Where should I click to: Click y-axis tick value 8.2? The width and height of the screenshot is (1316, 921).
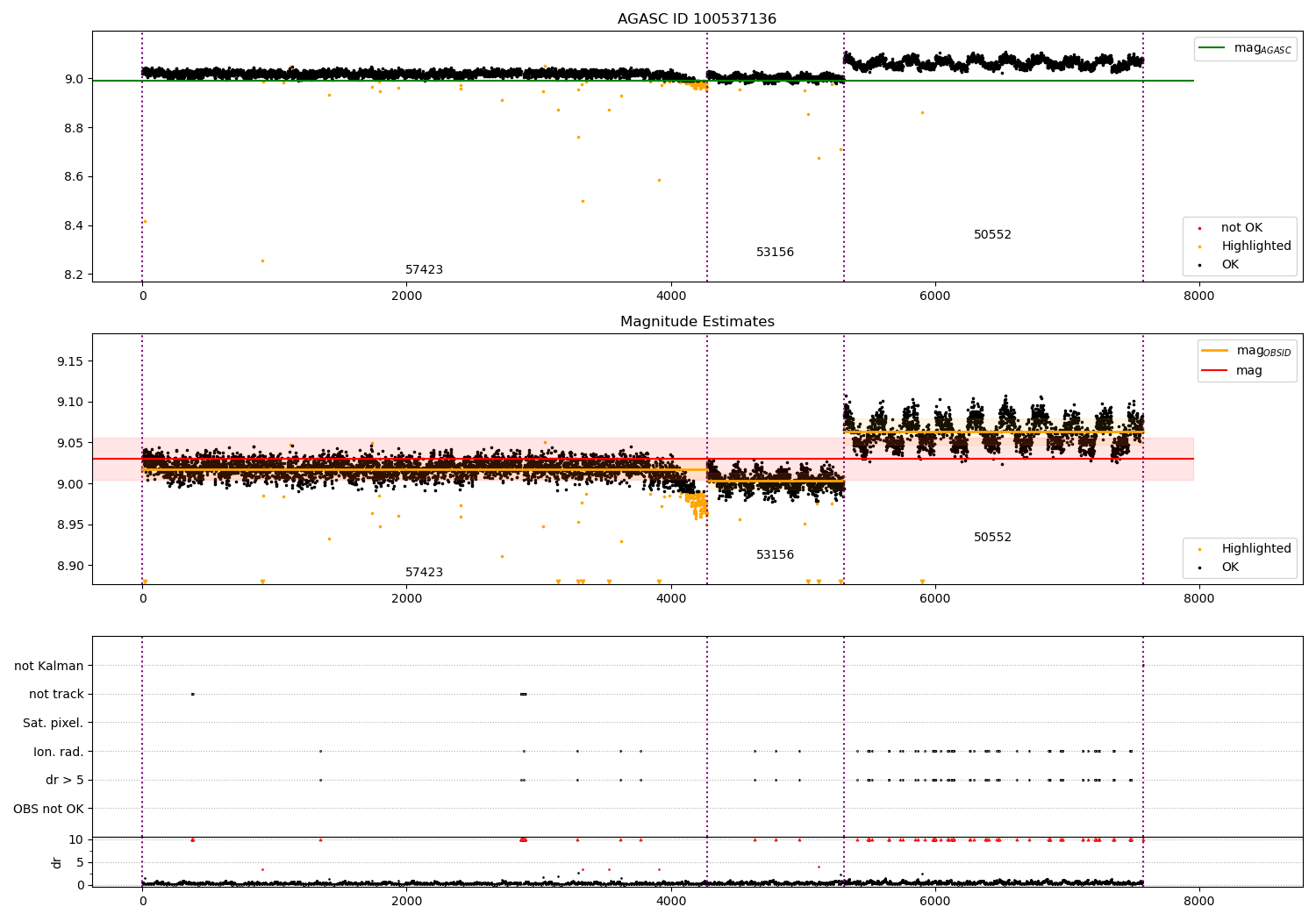pyautogui.click(x=73, y=275)
